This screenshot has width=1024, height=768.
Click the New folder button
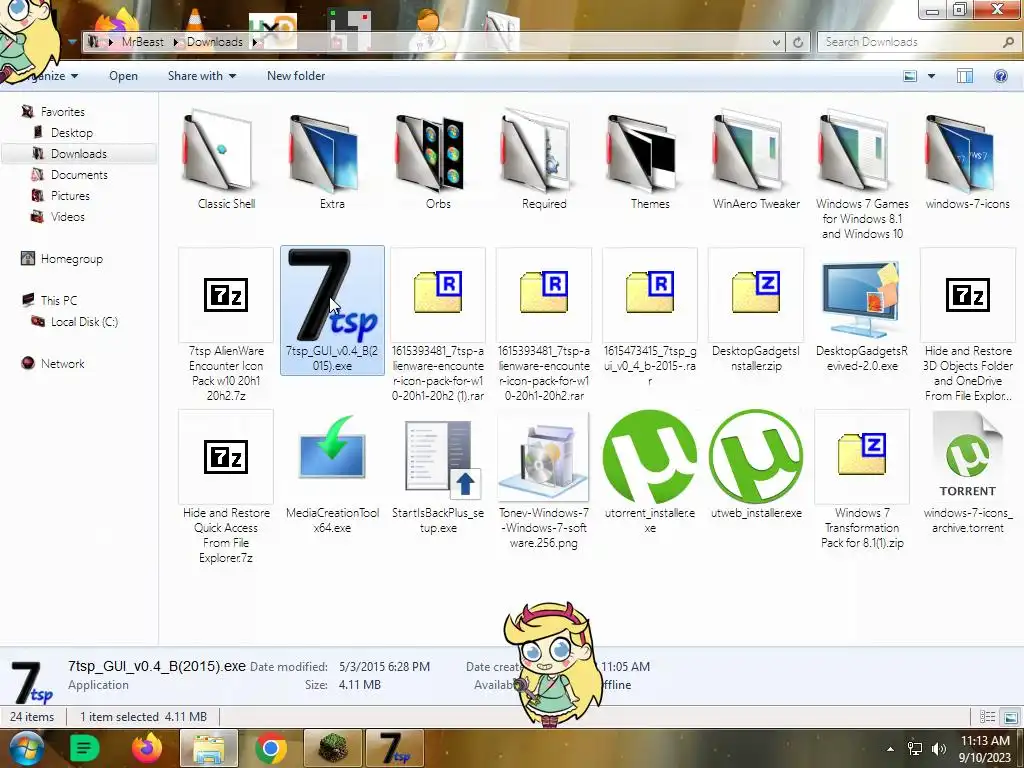click(296, 76)
